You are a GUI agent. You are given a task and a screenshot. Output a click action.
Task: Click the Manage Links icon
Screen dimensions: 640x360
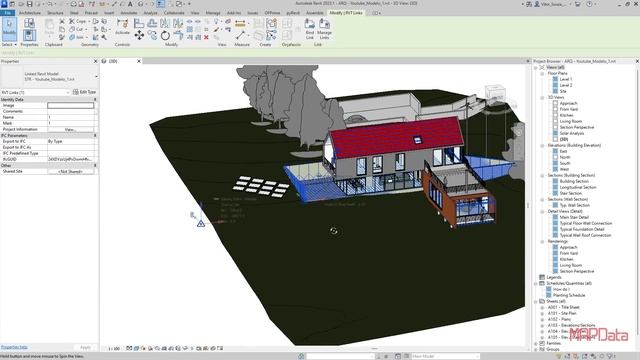[x=324, y=29]
